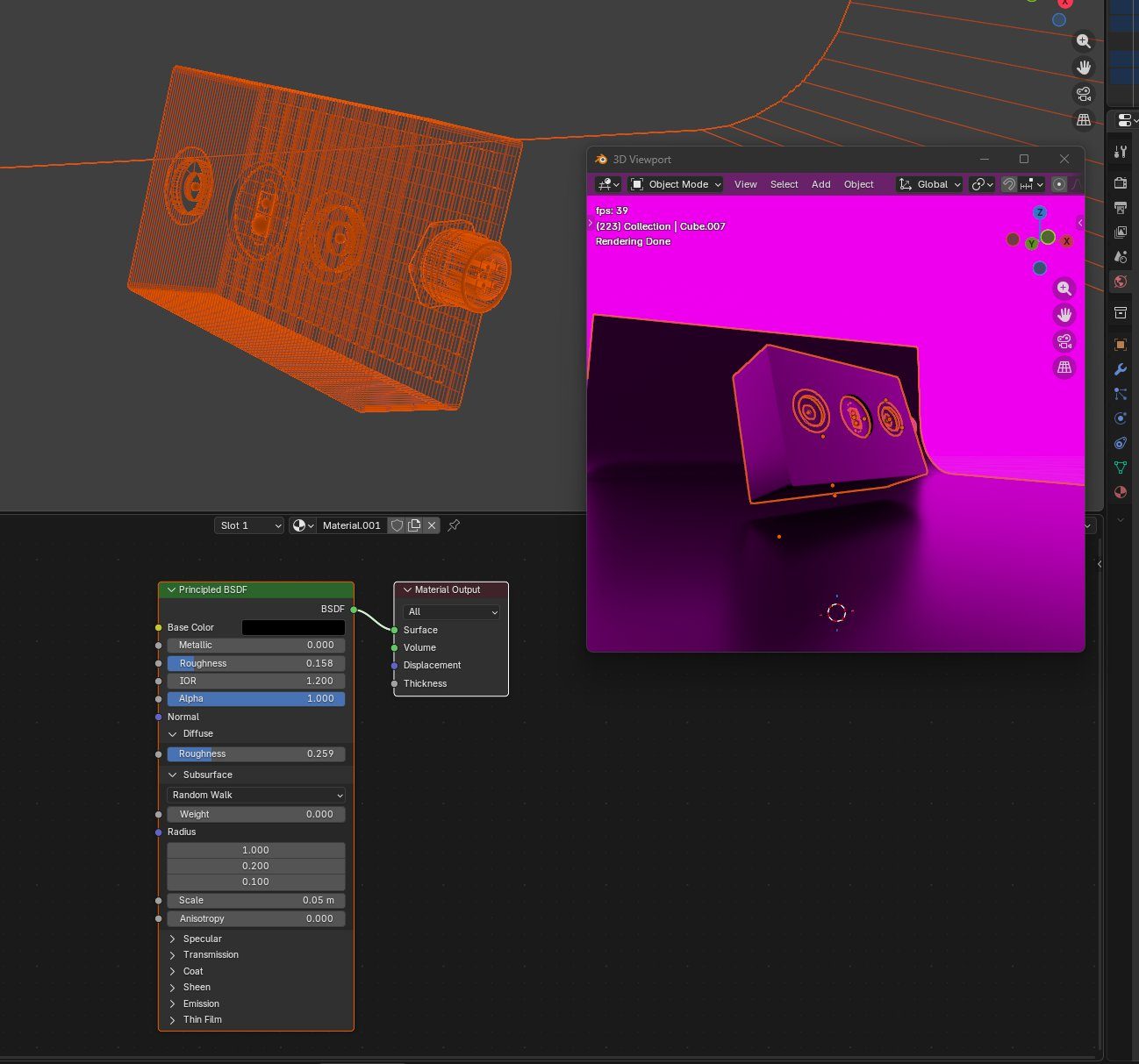1139x1064 pixels.
Task: Open the Select menu in floating viewport
Action: 784,184
